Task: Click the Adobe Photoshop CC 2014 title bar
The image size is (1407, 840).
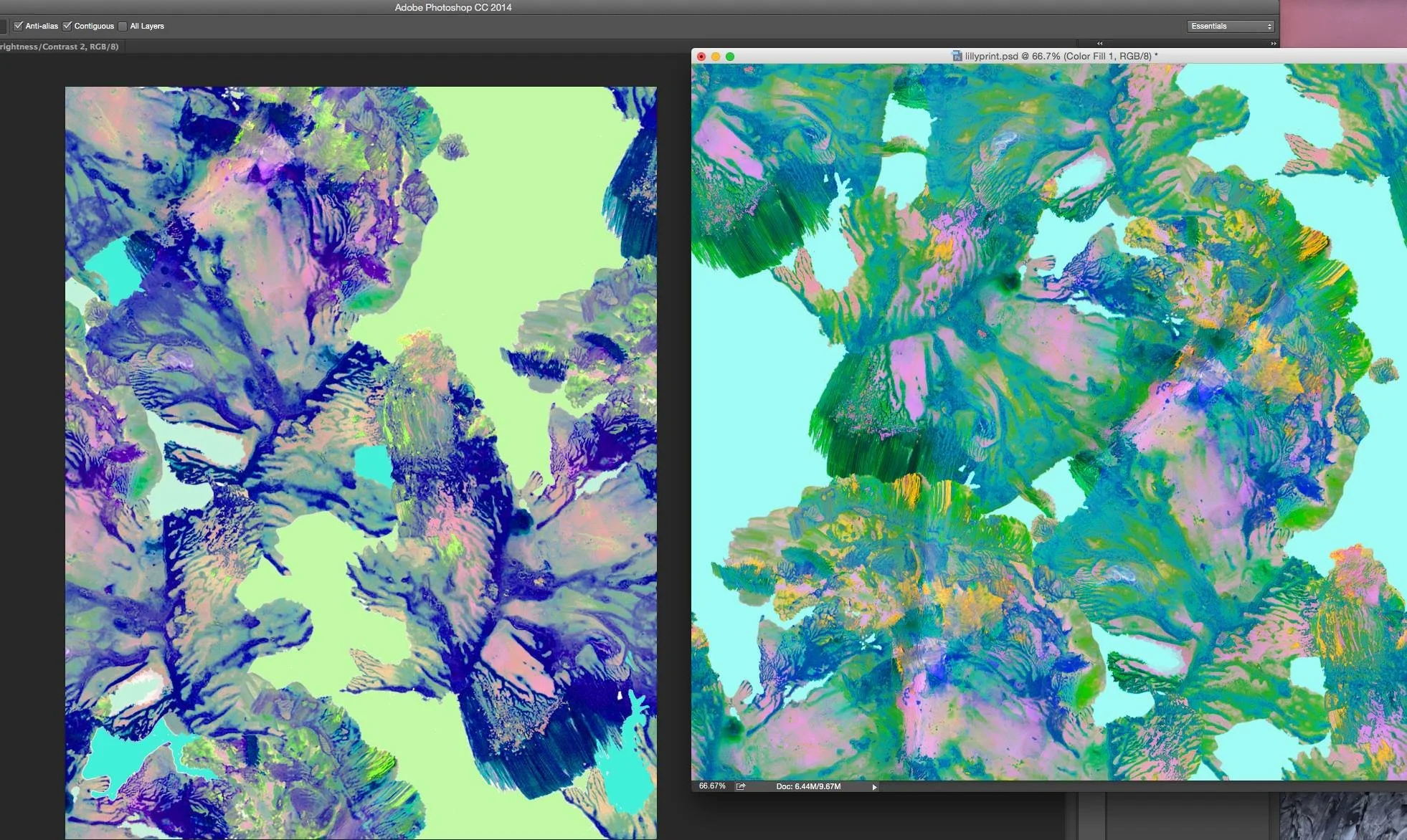Action: coord(453,7)
